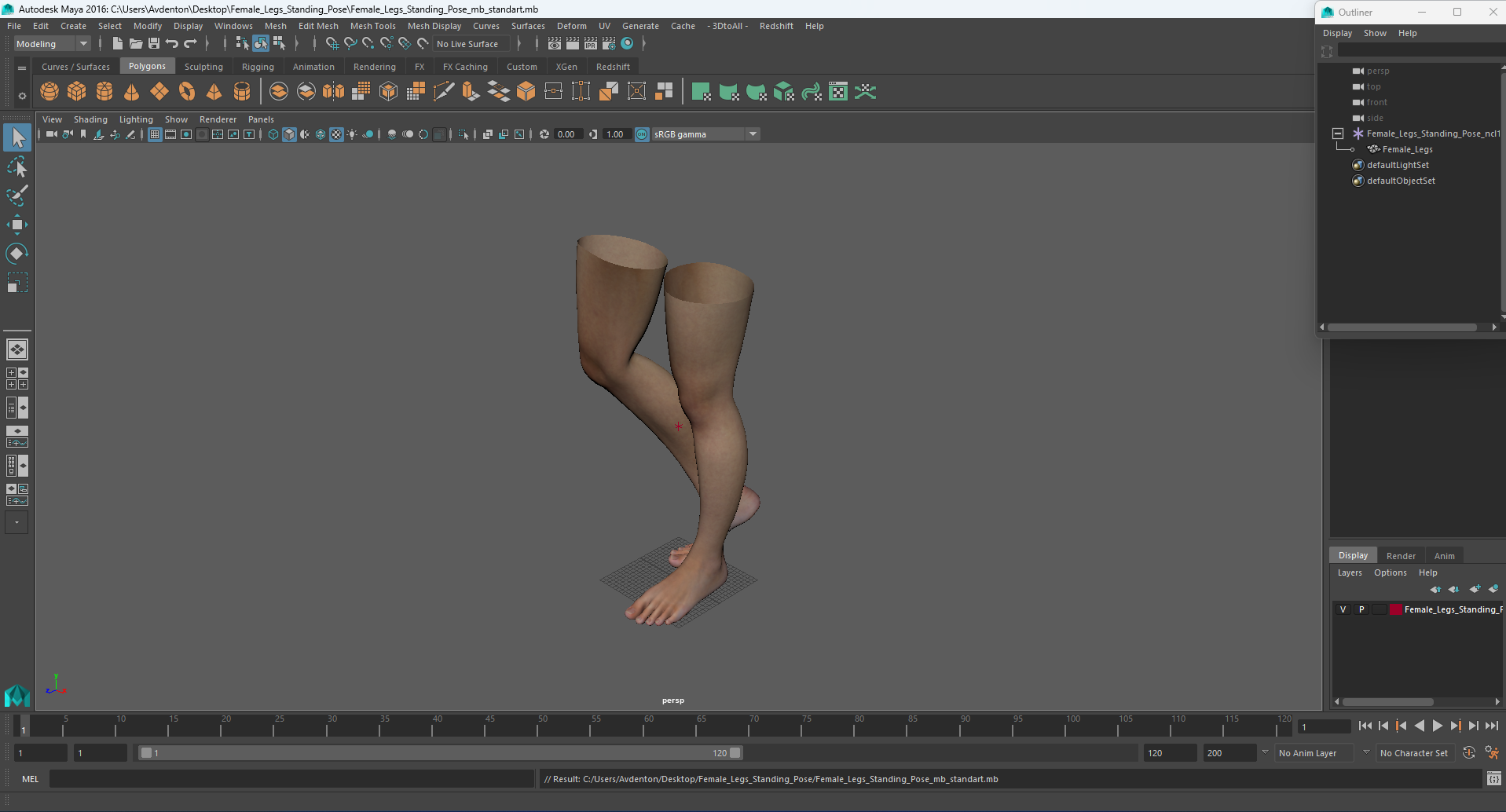Switch to the Sculpting shelf tab

click(x=203, y=67)
